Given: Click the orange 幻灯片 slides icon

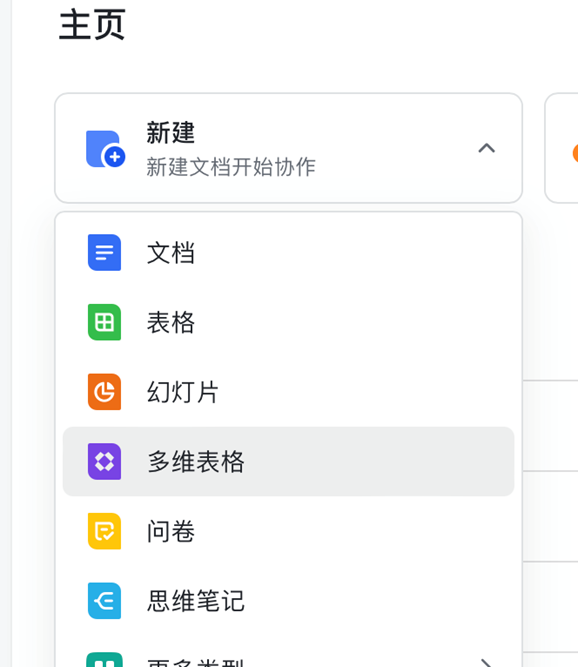Looking at the screenshot, I should 104,392.
